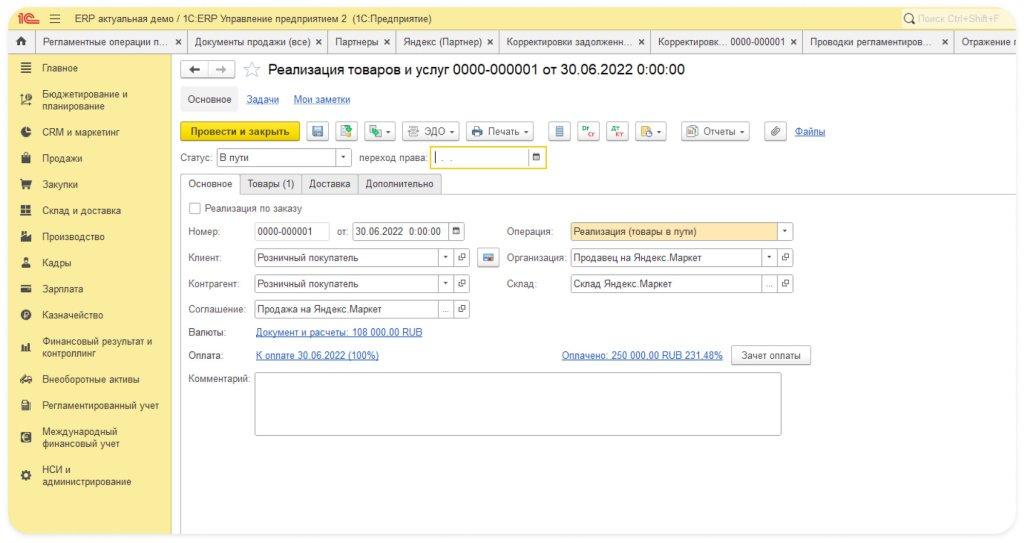Open the Операция dropdown list

(x=785, y=232)
